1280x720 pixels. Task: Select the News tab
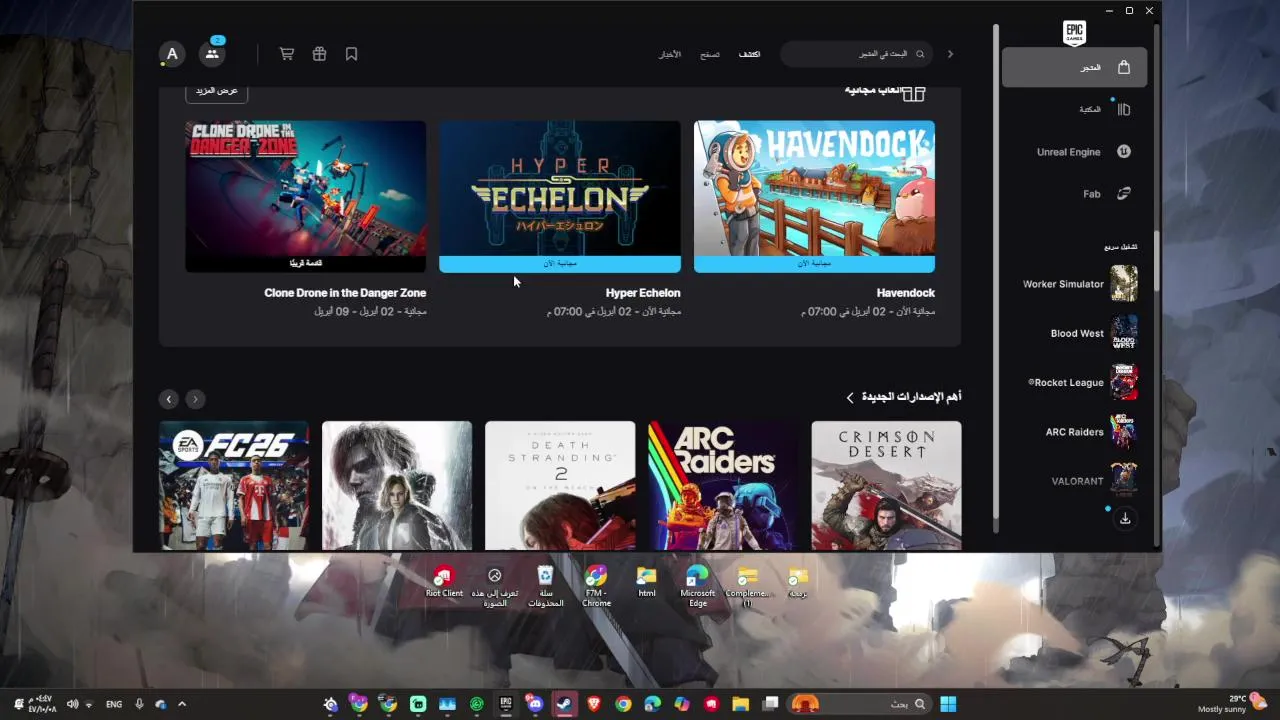click(670, 54)
